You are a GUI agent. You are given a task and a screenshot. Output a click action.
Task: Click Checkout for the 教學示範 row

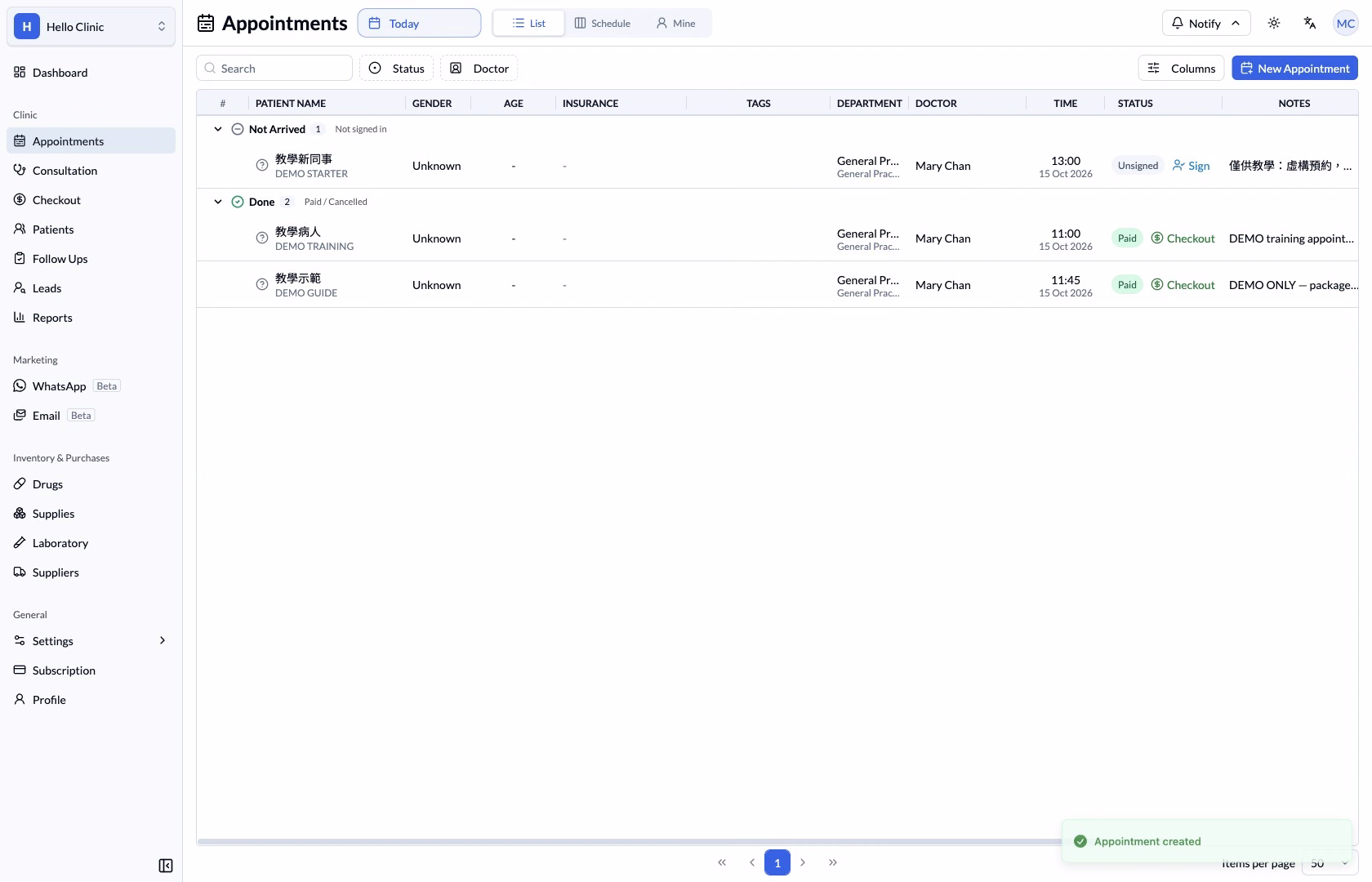pyautogui.click(x=1183, y=285)
